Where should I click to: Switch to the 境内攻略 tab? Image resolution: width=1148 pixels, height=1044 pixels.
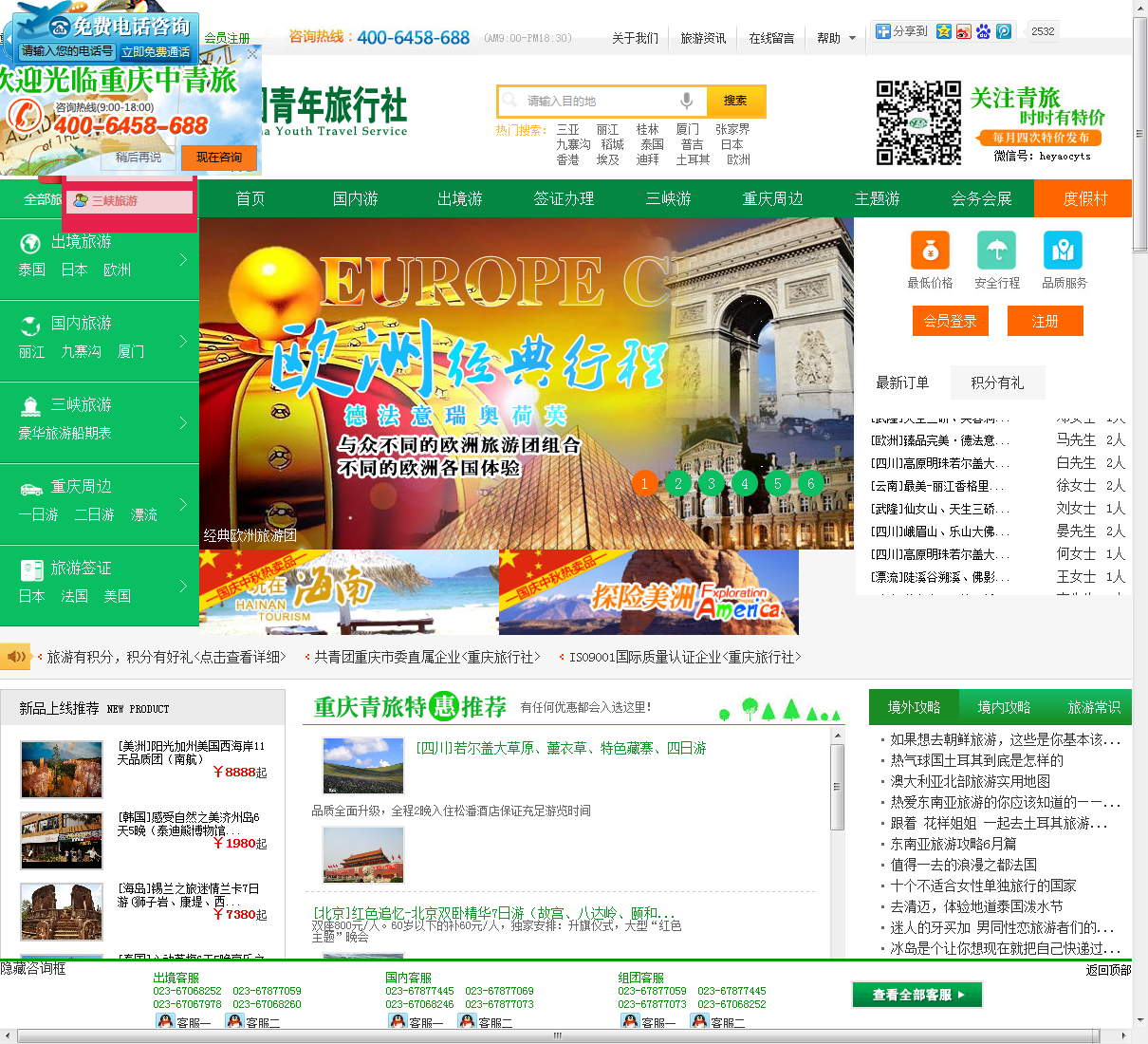[1004, 707]
